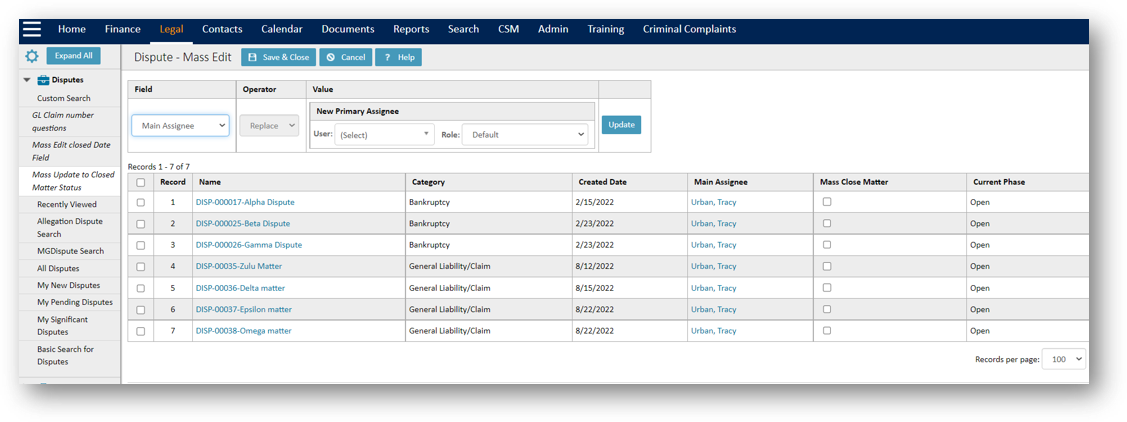Open the CSM menu
The width and height of the screenshot is (1127, 422).
tap(509, 29)
